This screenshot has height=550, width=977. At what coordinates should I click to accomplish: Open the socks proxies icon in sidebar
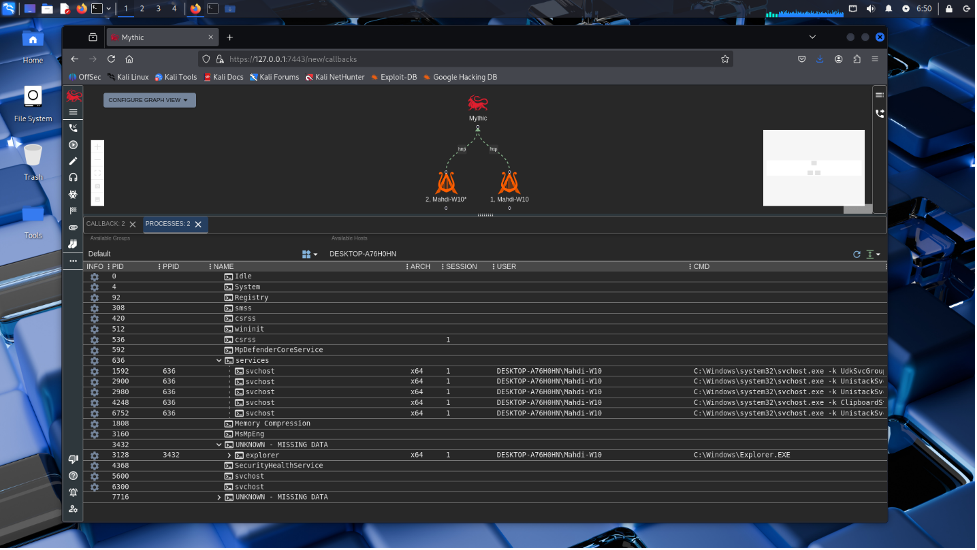[x=74, y=244]
